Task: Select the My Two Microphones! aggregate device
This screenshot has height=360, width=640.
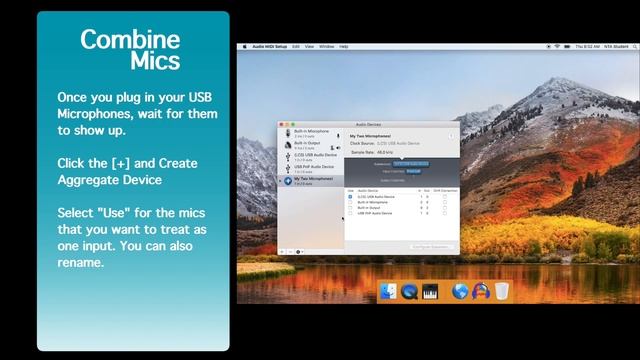Action: (311, 180)
